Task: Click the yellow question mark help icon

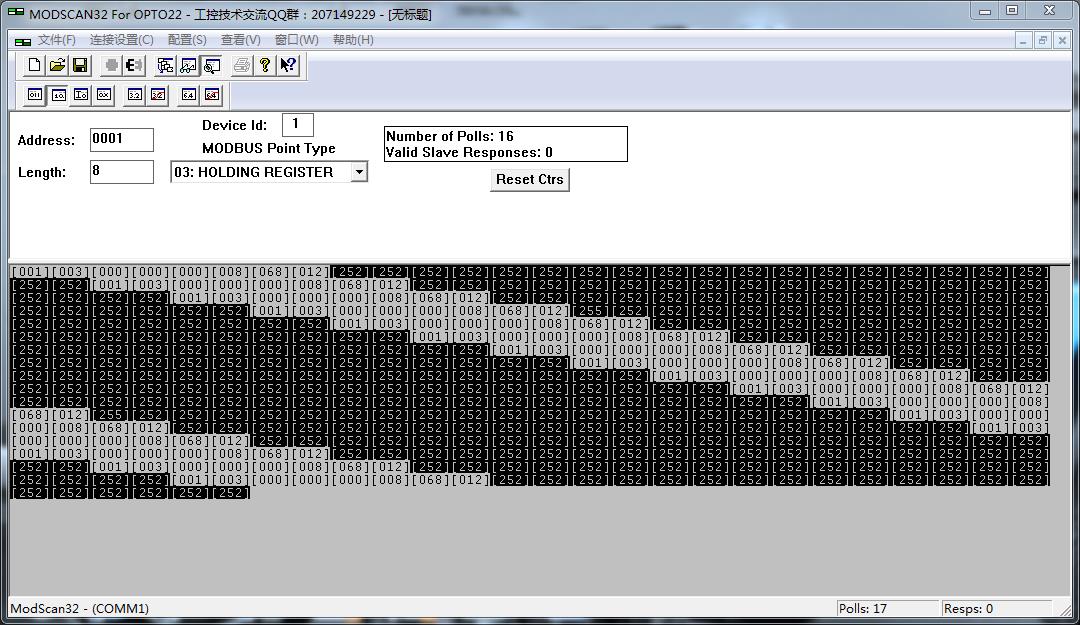Action: pyautogui.click(x=264, y=66)
